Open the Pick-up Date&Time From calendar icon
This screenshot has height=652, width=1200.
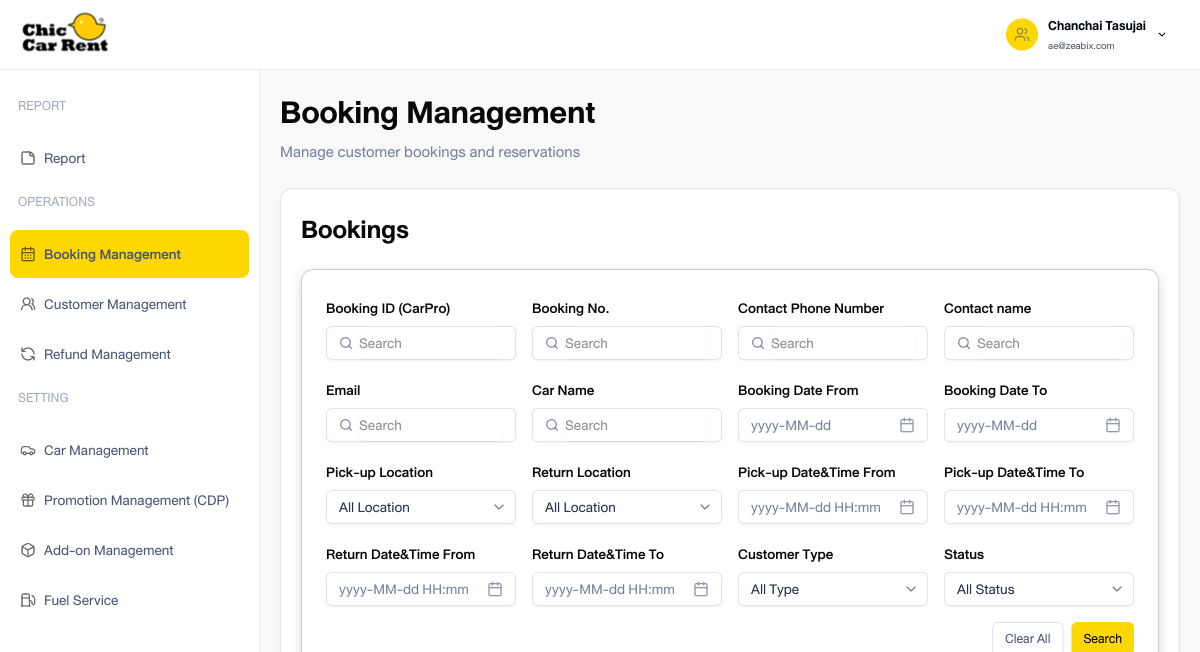click(x=907, y=507)
